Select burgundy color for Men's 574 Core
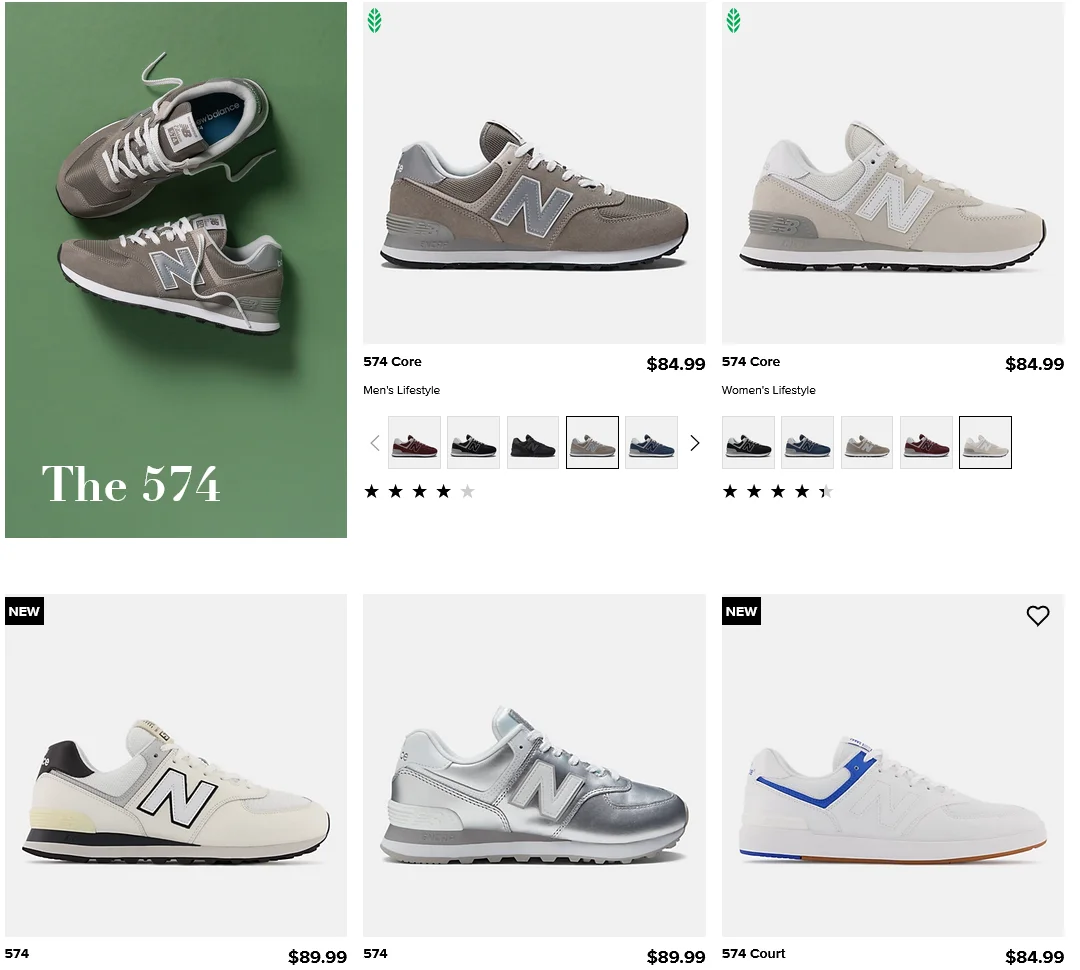Screen dimensions: 1080x970 click(x=415, y=442)
